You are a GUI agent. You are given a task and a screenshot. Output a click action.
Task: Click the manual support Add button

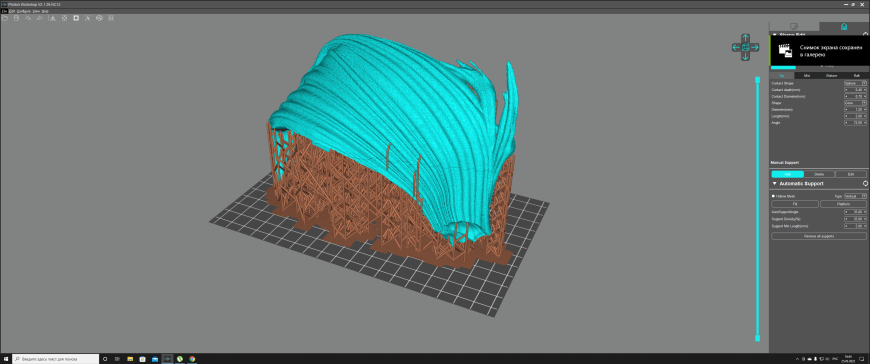click(787, 174)
